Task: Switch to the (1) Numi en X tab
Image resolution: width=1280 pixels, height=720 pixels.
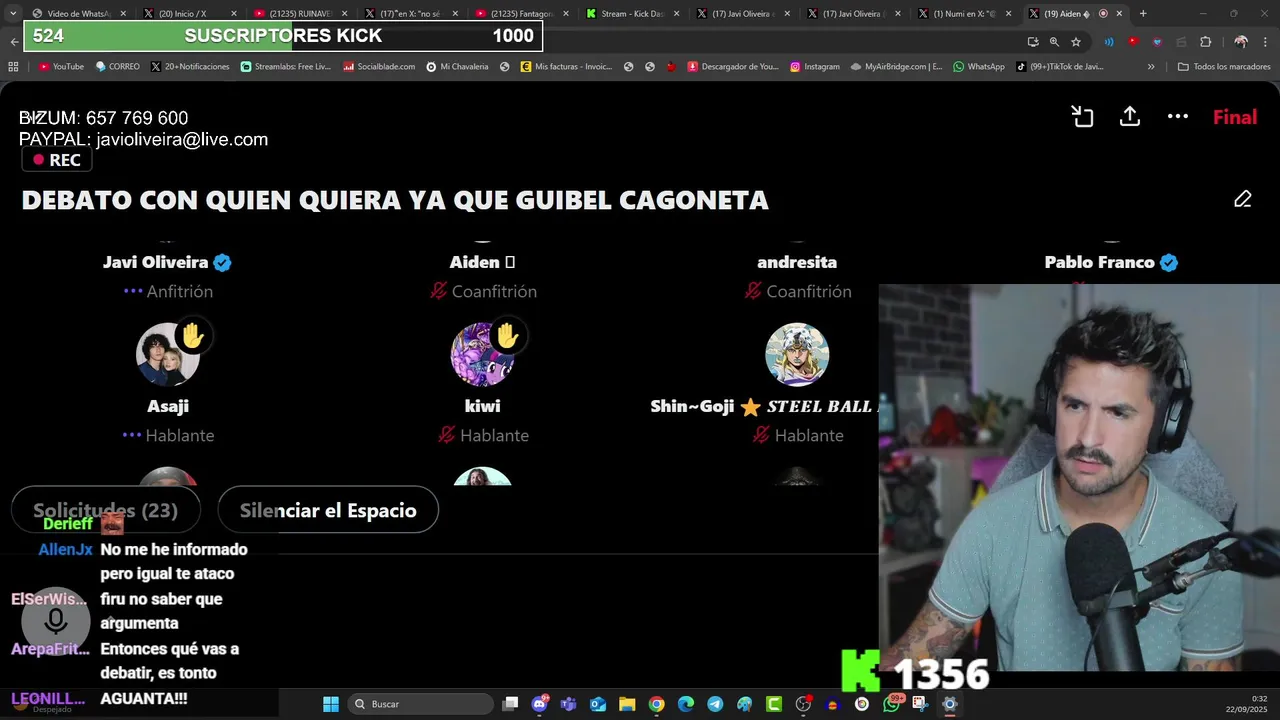Action: pyautogui.click(x=964, y=13)
